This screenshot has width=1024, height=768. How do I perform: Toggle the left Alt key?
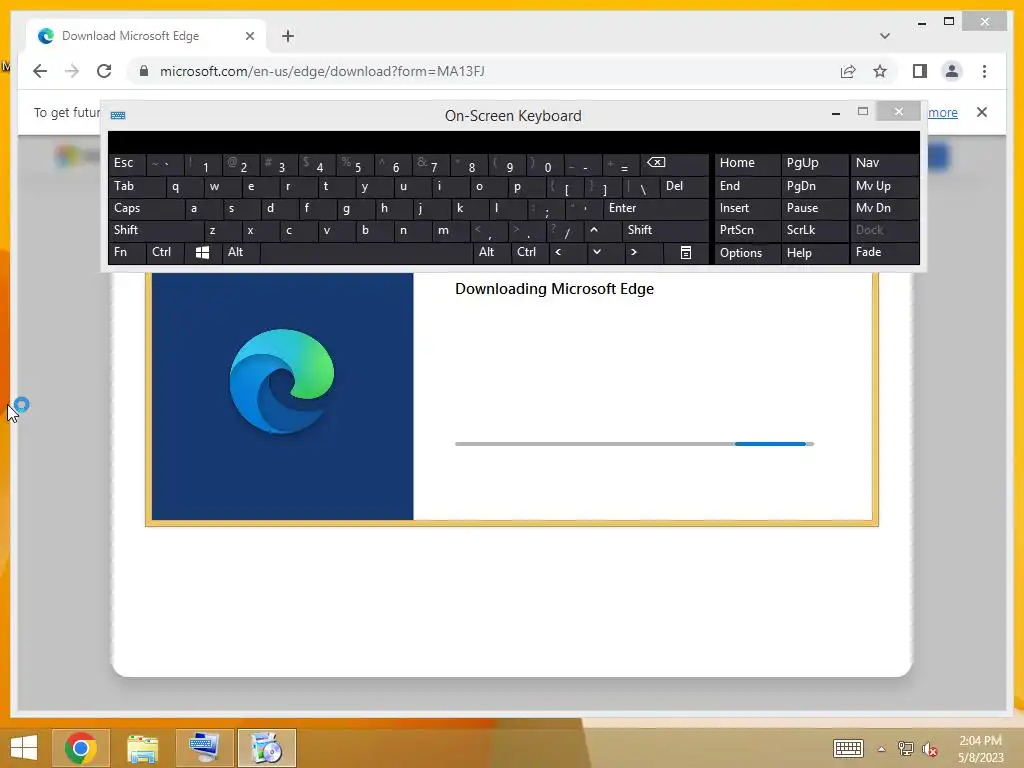(x=241, y=252)
